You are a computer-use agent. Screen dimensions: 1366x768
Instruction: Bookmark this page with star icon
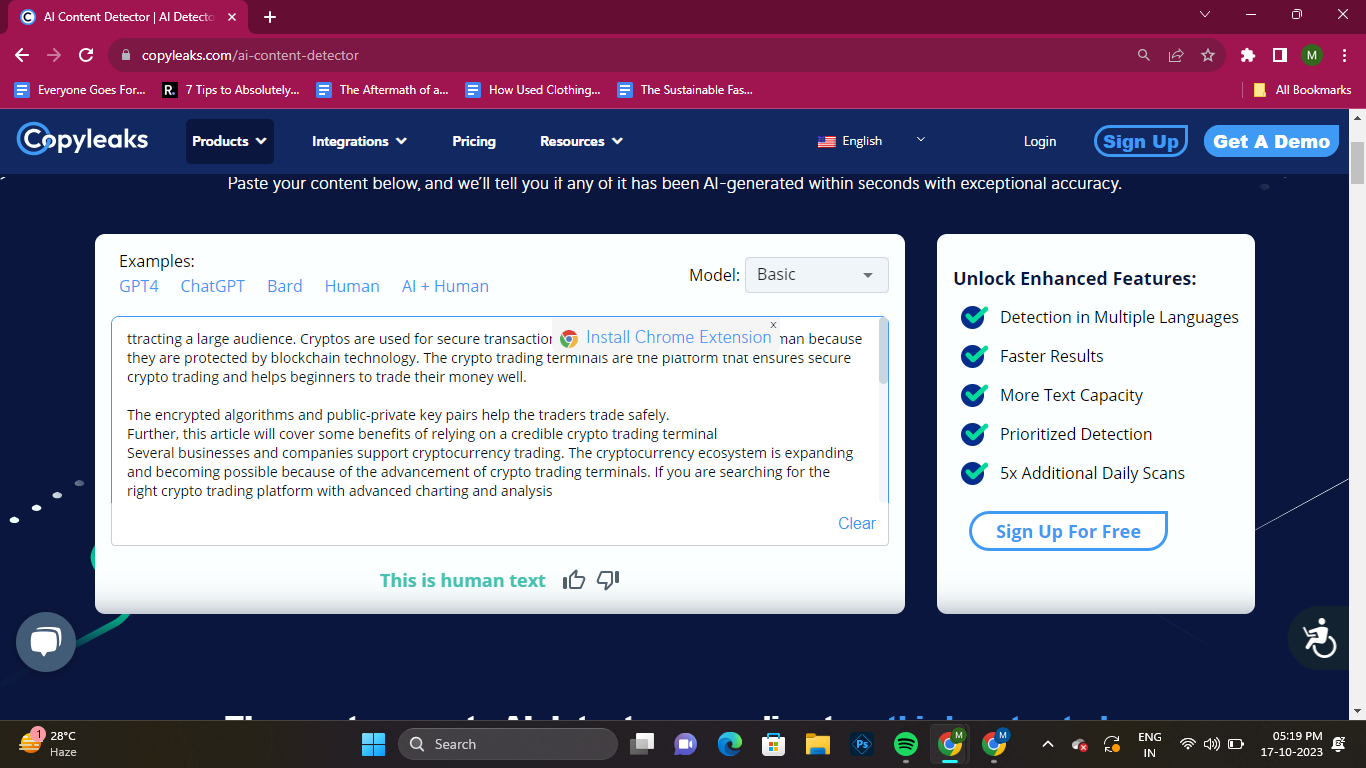tap(1208, 55)
